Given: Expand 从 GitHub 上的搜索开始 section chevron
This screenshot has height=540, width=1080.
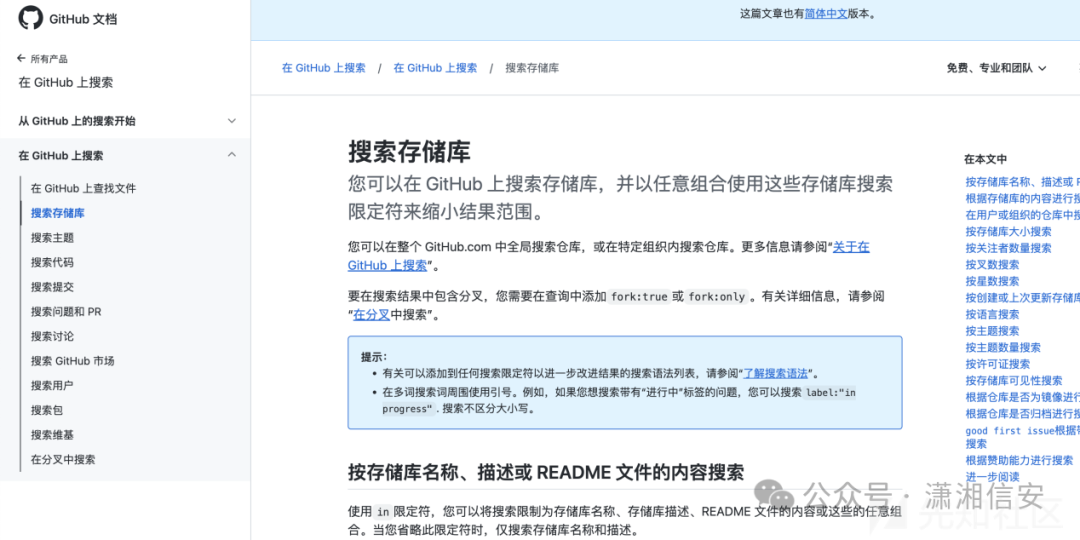Looking at the screenshot, I should [232, 121].
